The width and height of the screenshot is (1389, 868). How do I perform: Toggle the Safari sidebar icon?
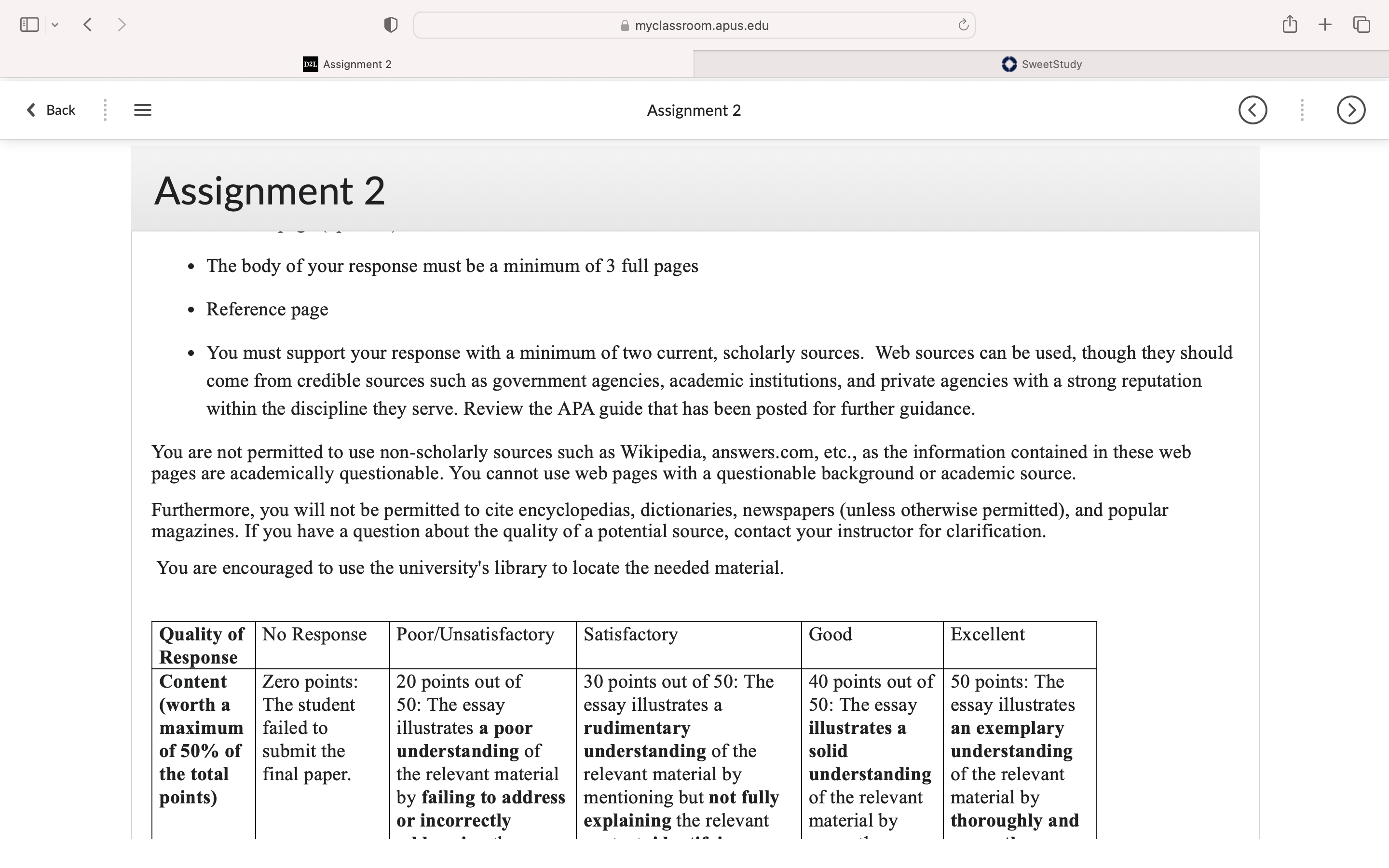pyautogui.click(x=29, y=25)
